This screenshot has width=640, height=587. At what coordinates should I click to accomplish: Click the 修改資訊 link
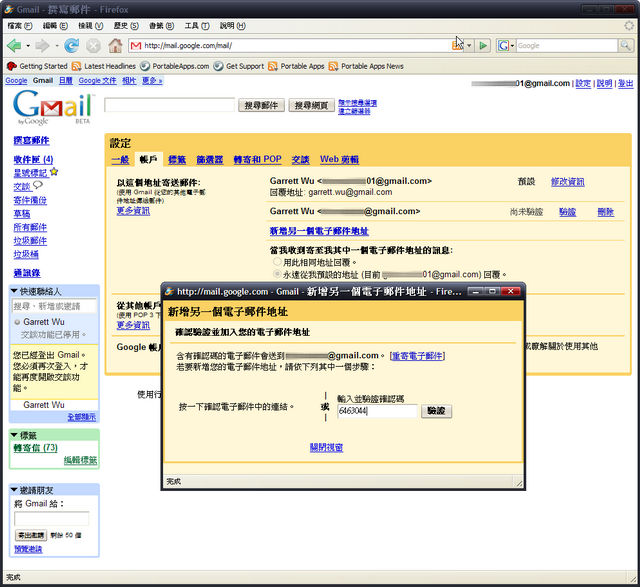click(x=567, y=182)
